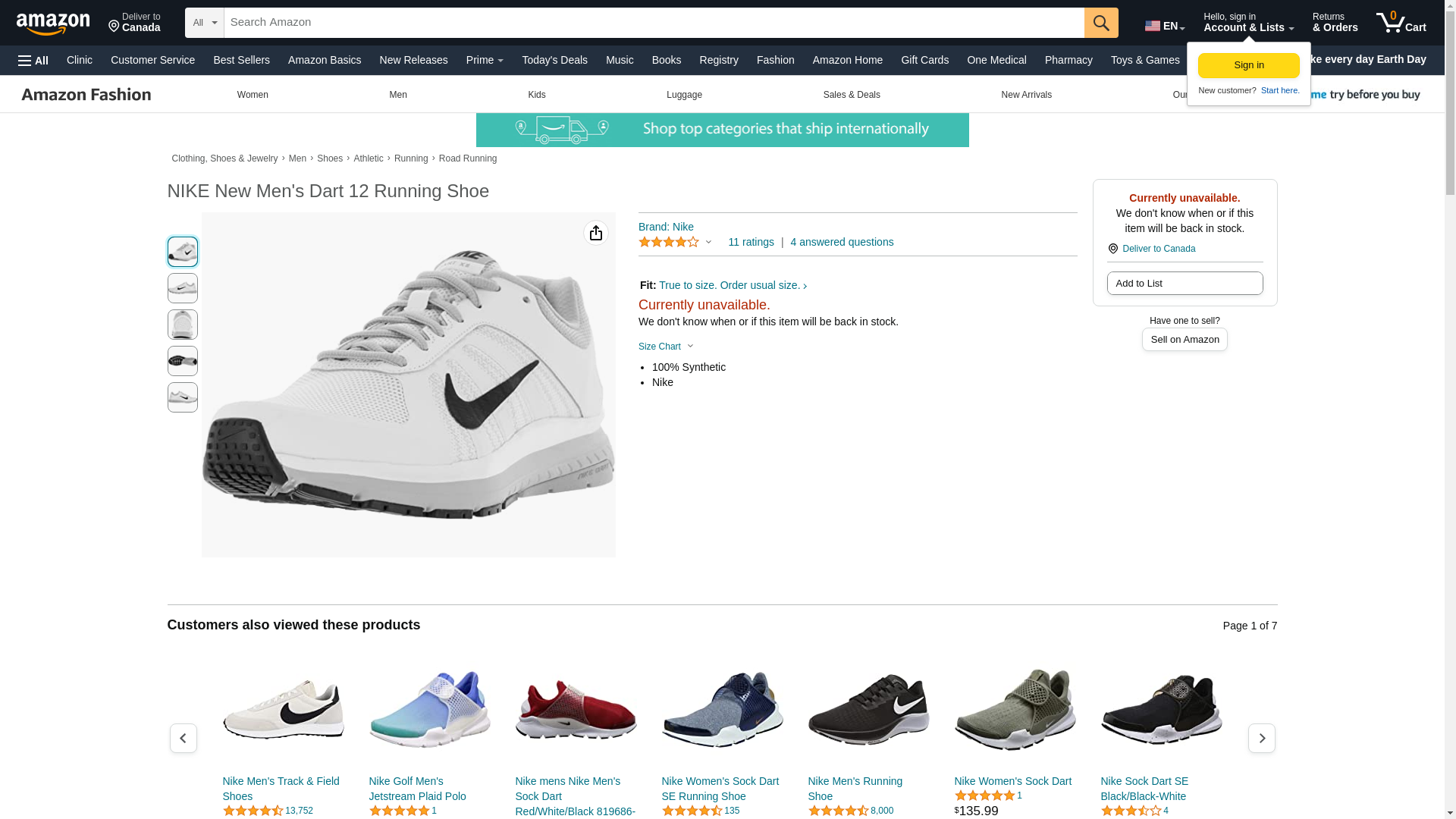Open the Brand: Nike link
Viewport: 1456px width, 819px height.
click(666, 227)
